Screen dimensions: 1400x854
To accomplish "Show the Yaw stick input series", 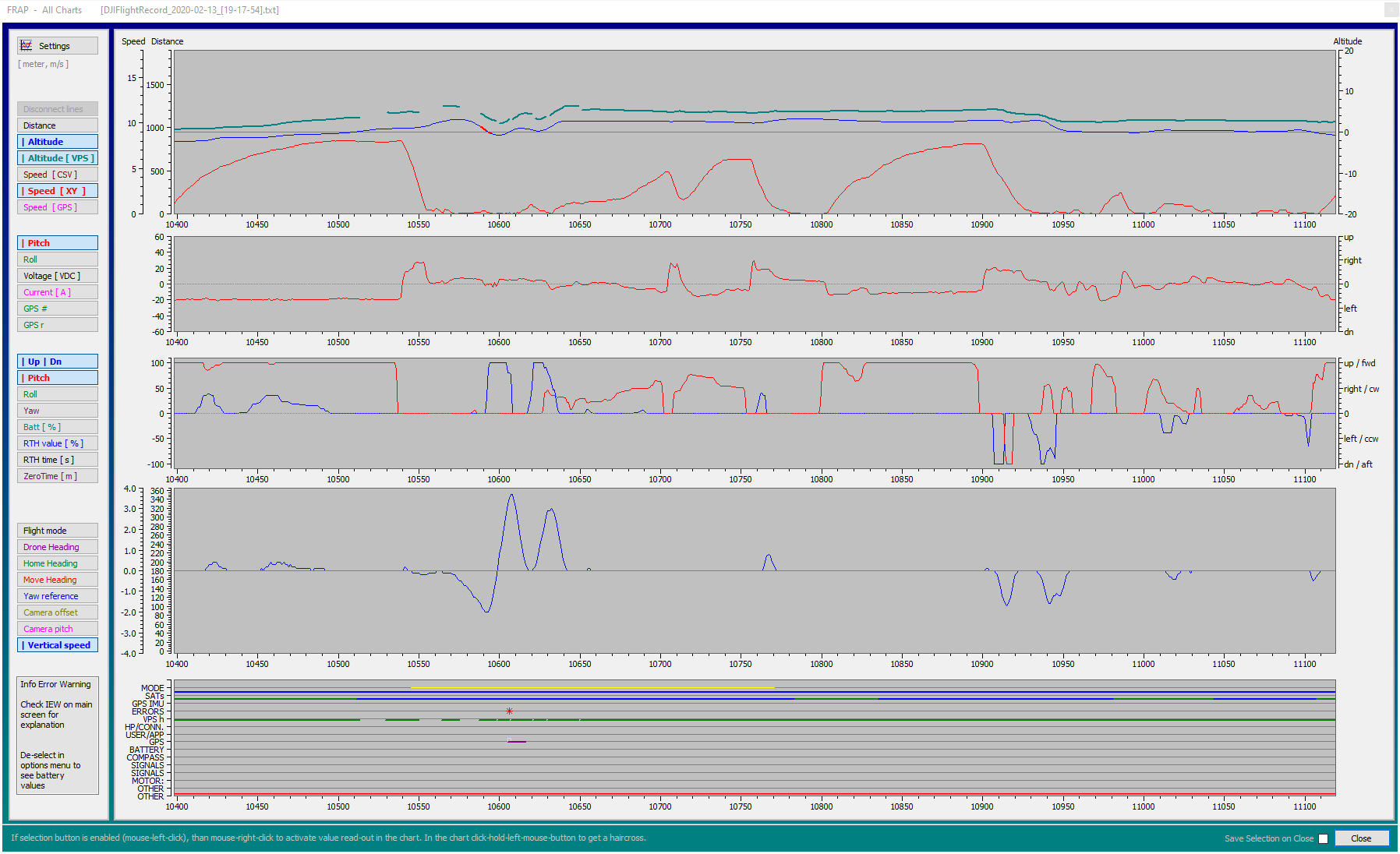I will point(58,411).
